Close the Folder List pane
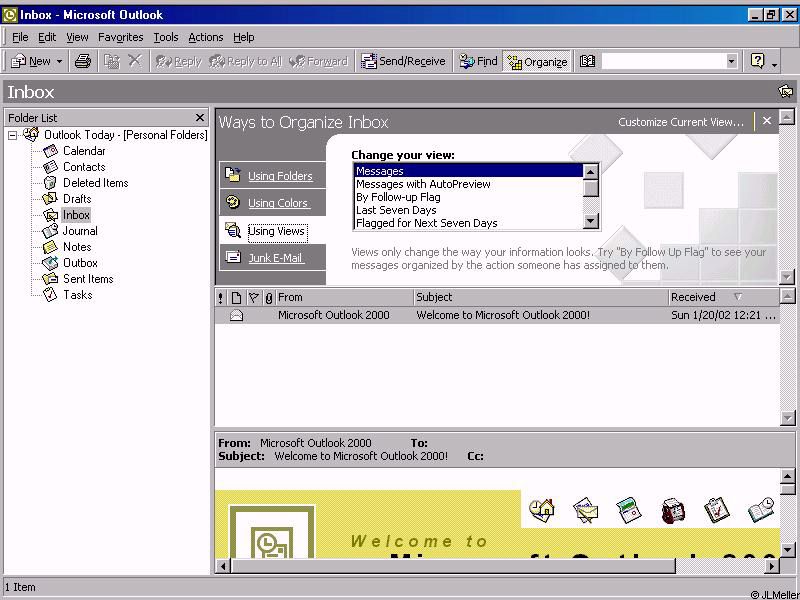 pos(200,117)
